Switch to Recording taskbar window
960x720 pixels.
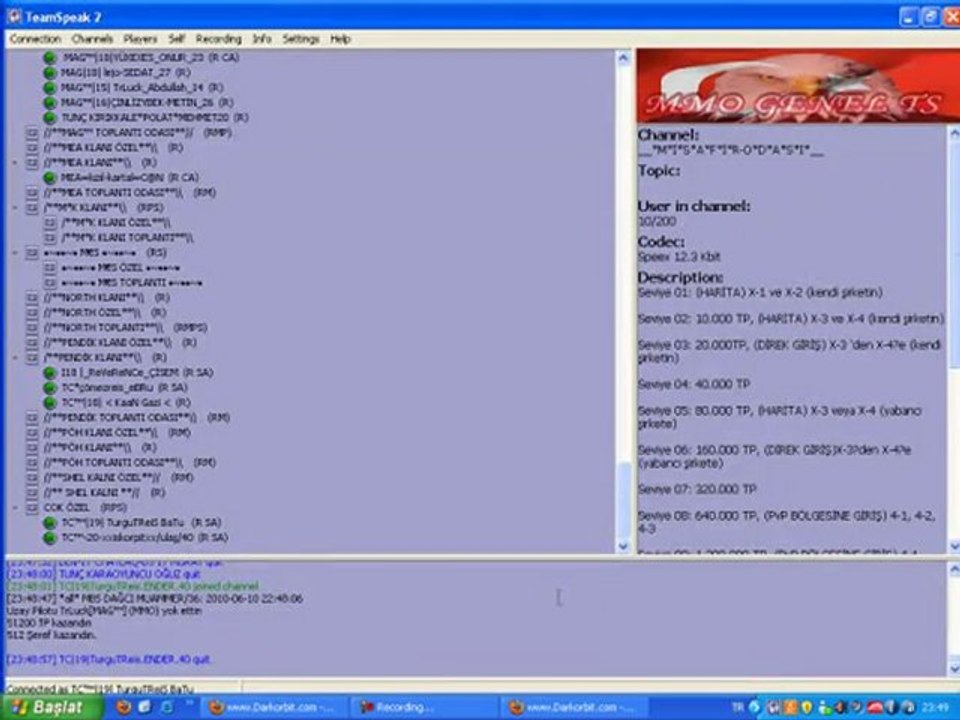(x=422, y=707)
